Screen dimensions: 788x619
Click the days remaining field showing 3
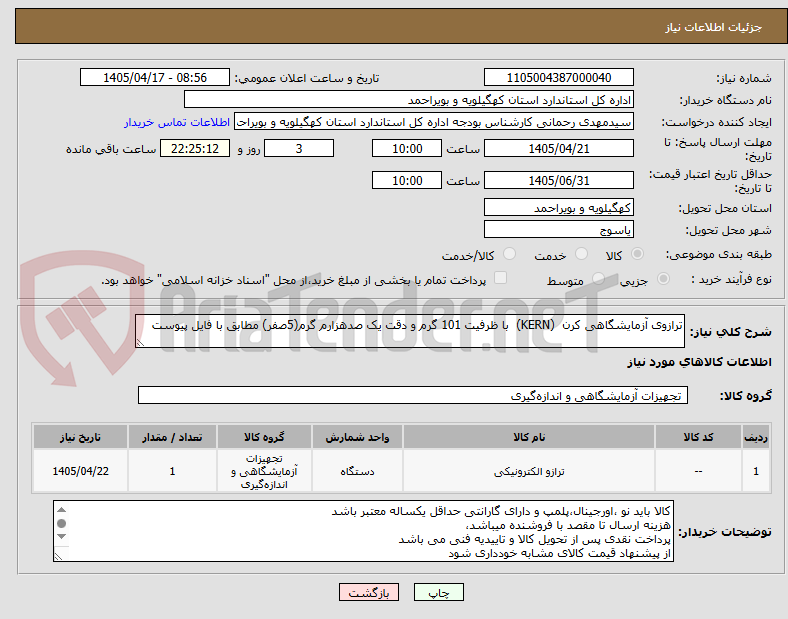299,148
